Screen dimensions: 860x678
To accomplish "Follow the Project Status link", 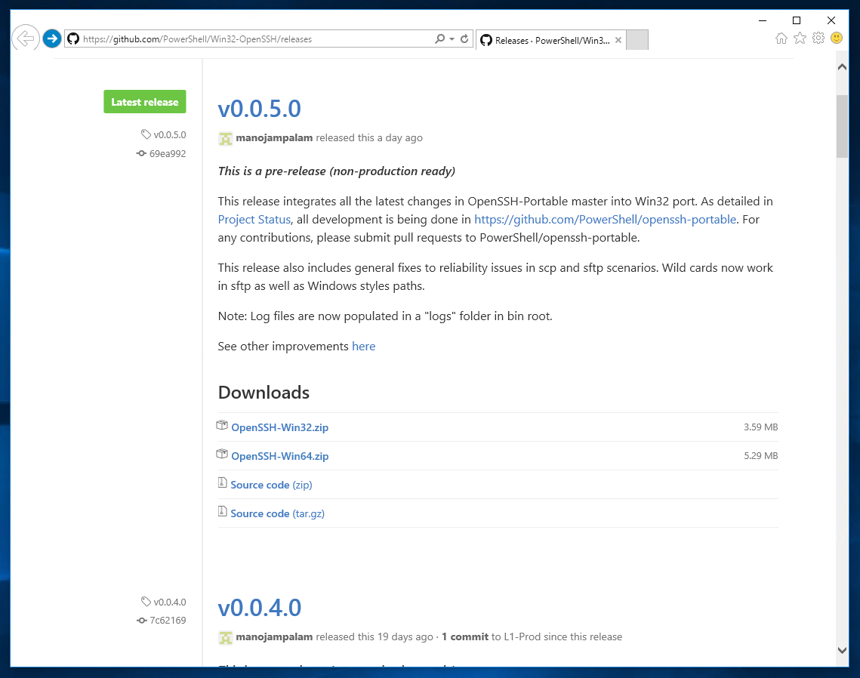I will [254, 219].
